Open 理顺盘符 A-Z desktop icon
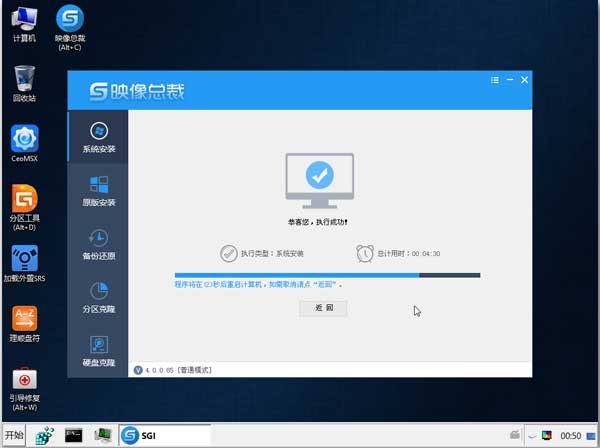 coord(24,324)
